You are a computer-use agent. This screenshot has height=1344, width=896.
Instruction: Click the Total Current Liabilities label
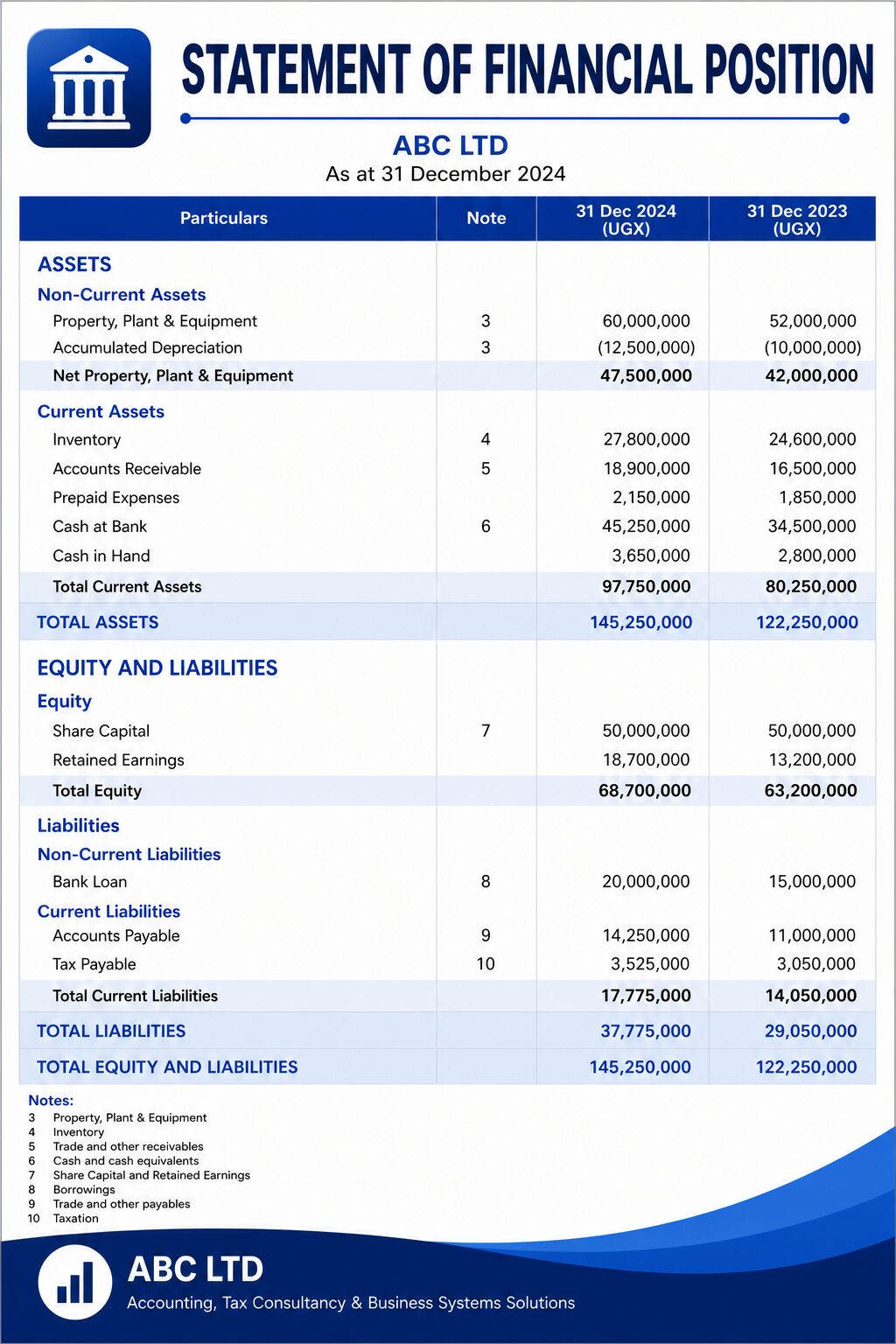coord(135,996)
